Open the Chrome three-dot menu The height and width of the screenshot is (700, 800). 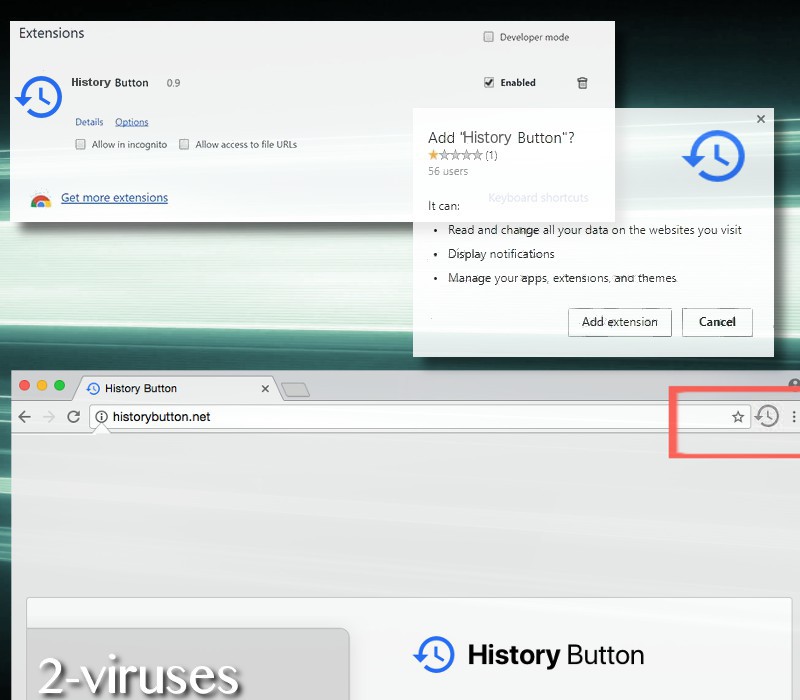coord(792,417)
